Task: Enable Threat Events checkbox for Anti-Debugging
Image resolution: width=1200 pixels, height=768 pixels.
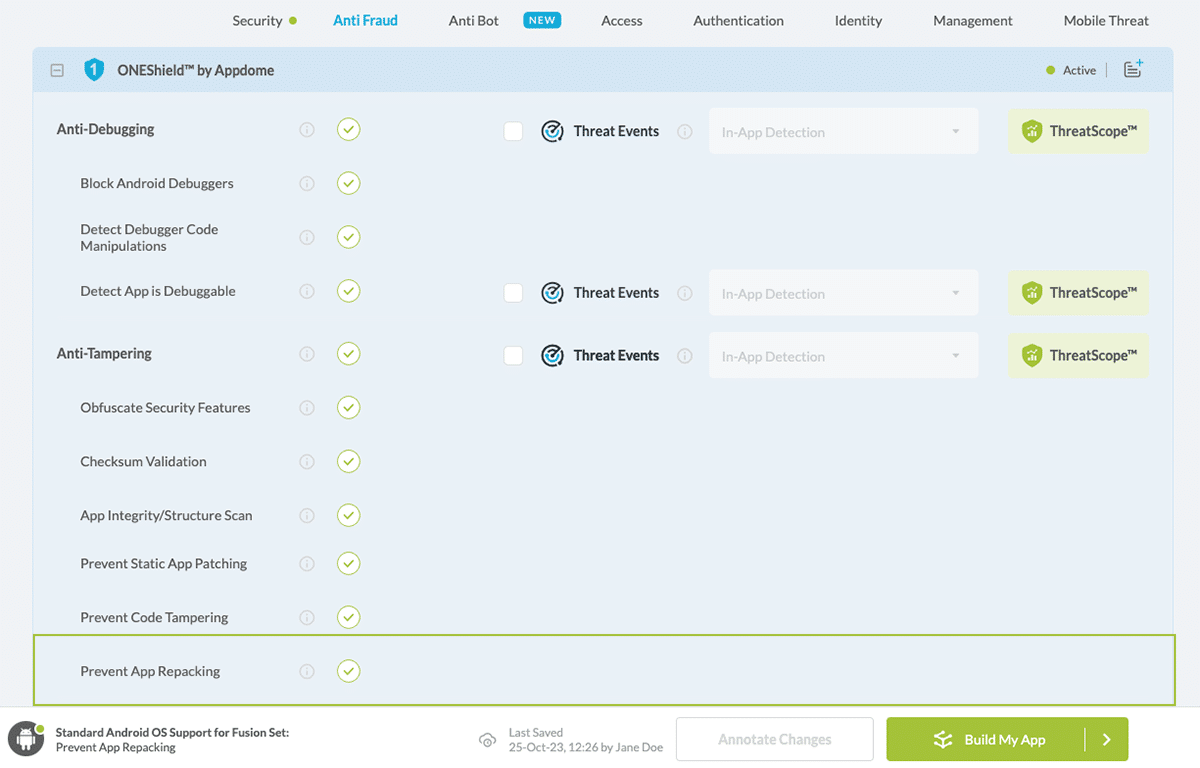Action: point(513,131)
